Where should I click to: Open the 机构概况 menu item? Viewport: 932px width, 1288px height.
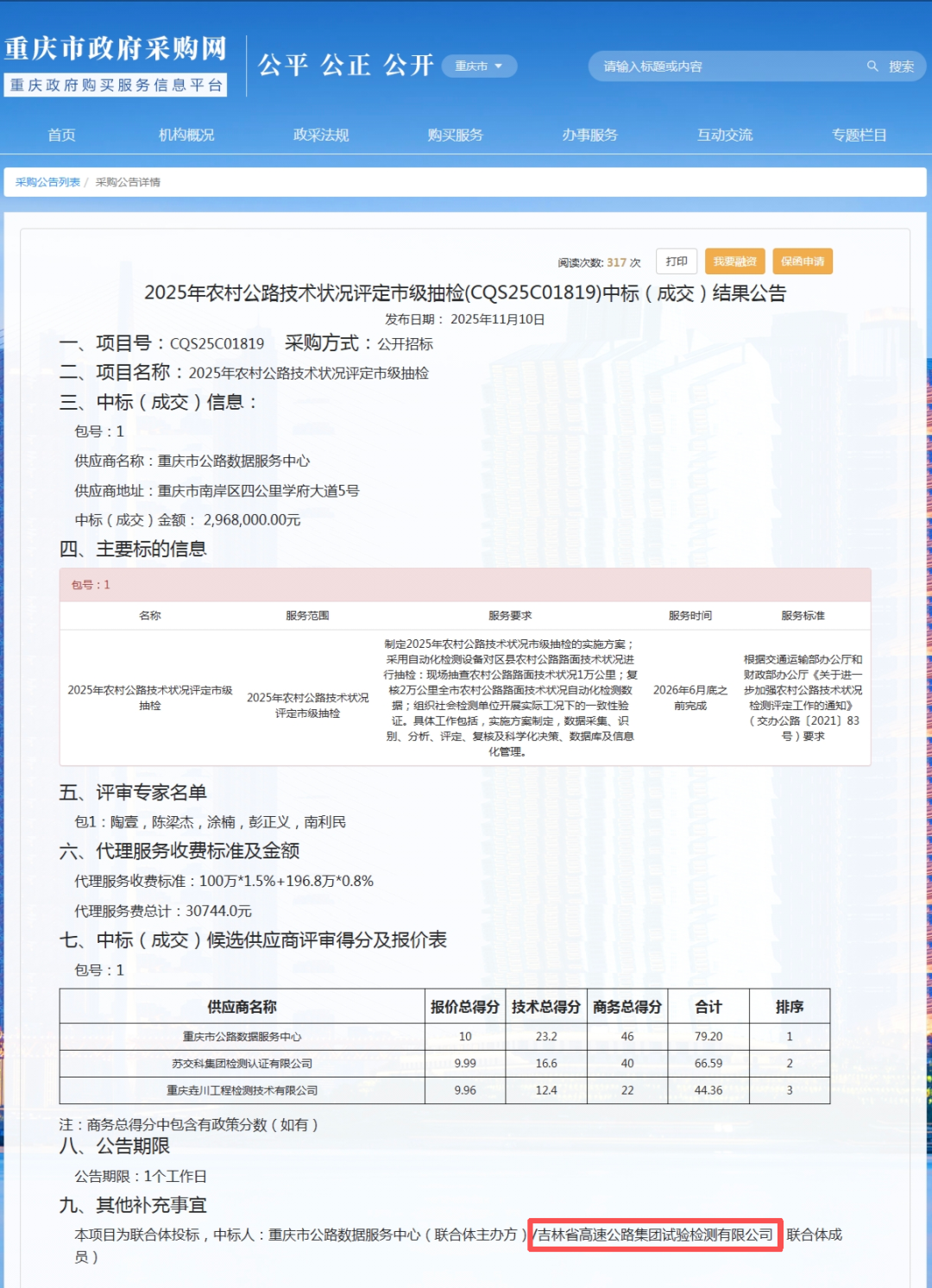(x=186, y=135)
